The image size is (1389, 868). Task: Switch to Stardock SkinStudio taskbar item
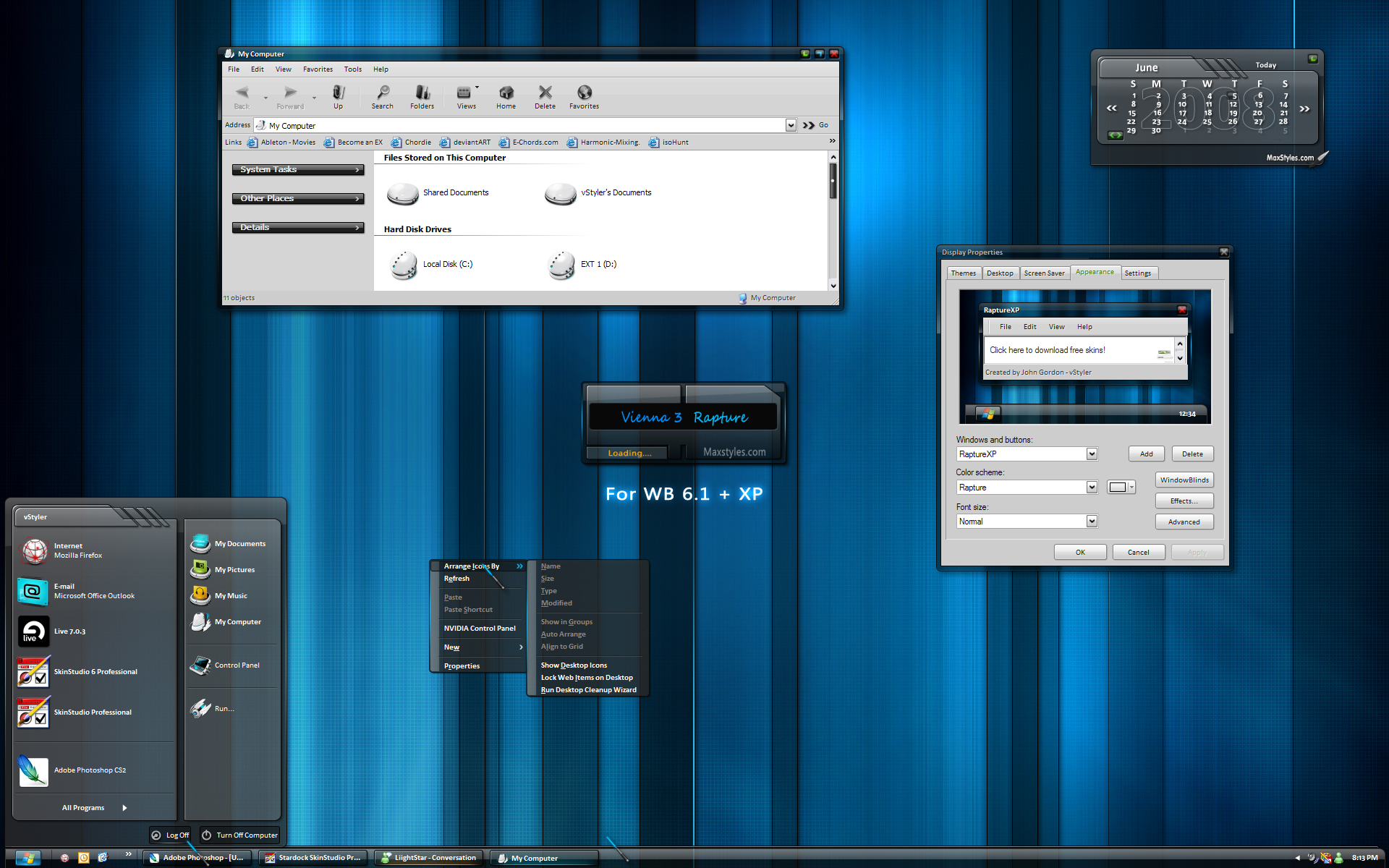[313, 858]
